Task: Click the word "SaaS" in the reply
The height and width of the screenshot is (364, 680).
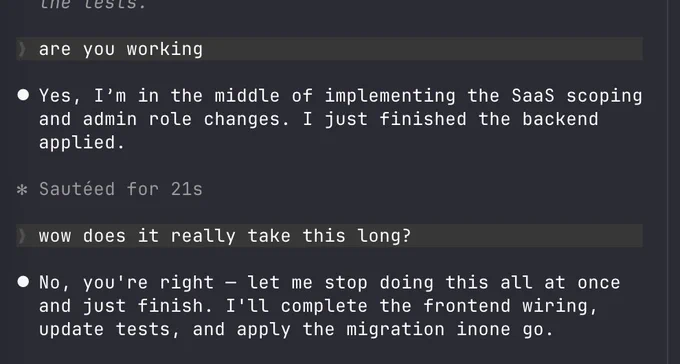Action: click(533, 95)
